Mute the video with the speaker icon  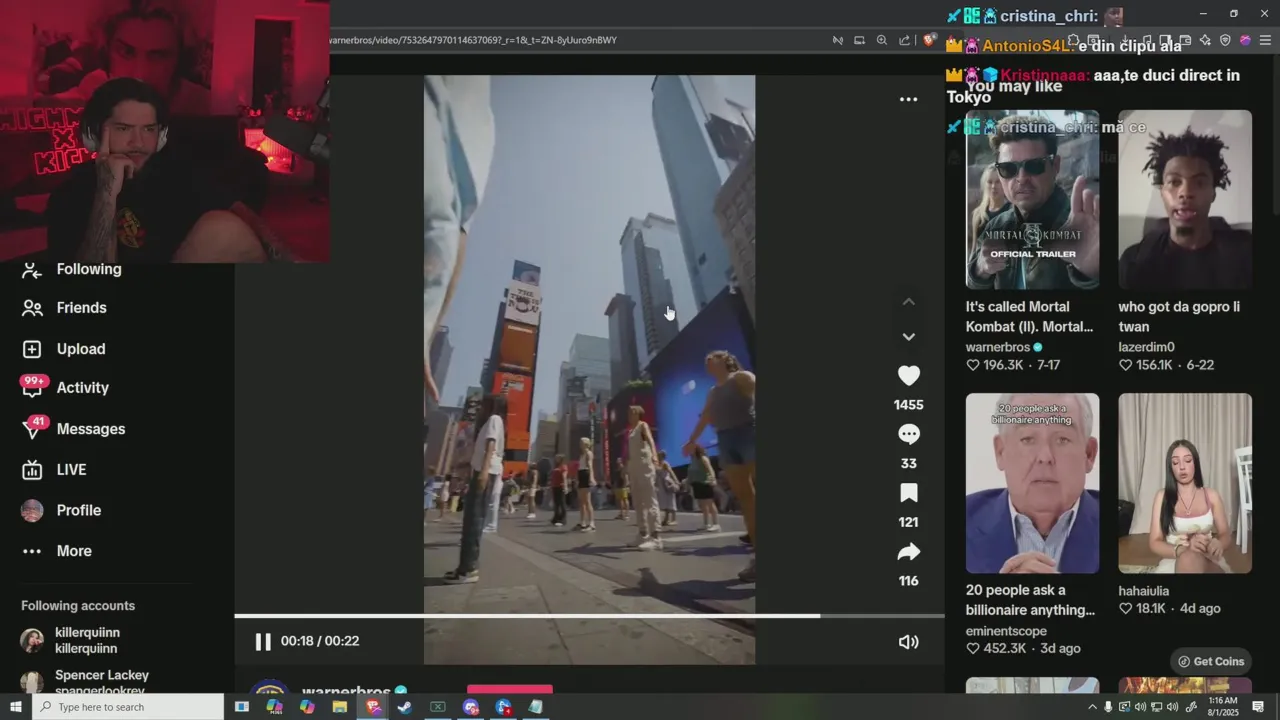point(908,642)
